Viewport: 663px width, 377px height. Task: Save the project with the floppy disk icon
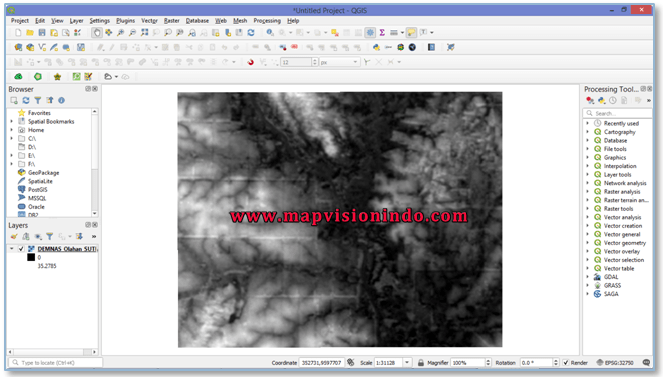click(x=41, y=33)
